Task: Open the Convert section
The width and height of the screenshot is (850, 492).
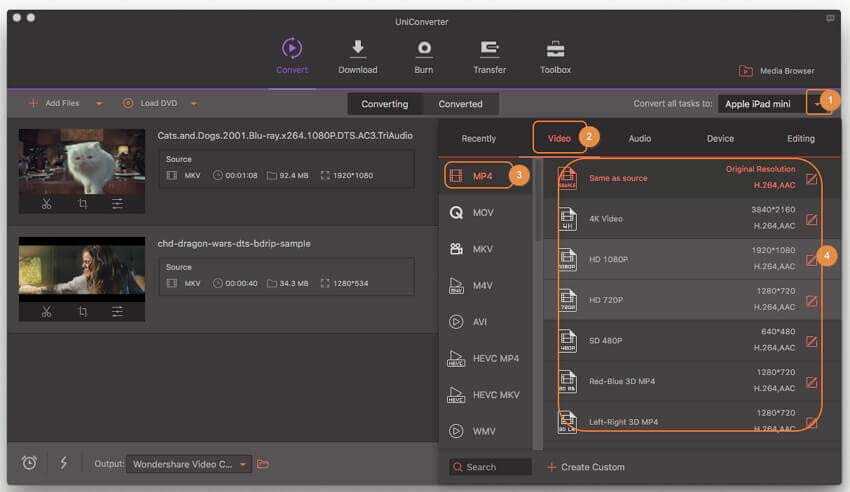Action: point(292,55)
